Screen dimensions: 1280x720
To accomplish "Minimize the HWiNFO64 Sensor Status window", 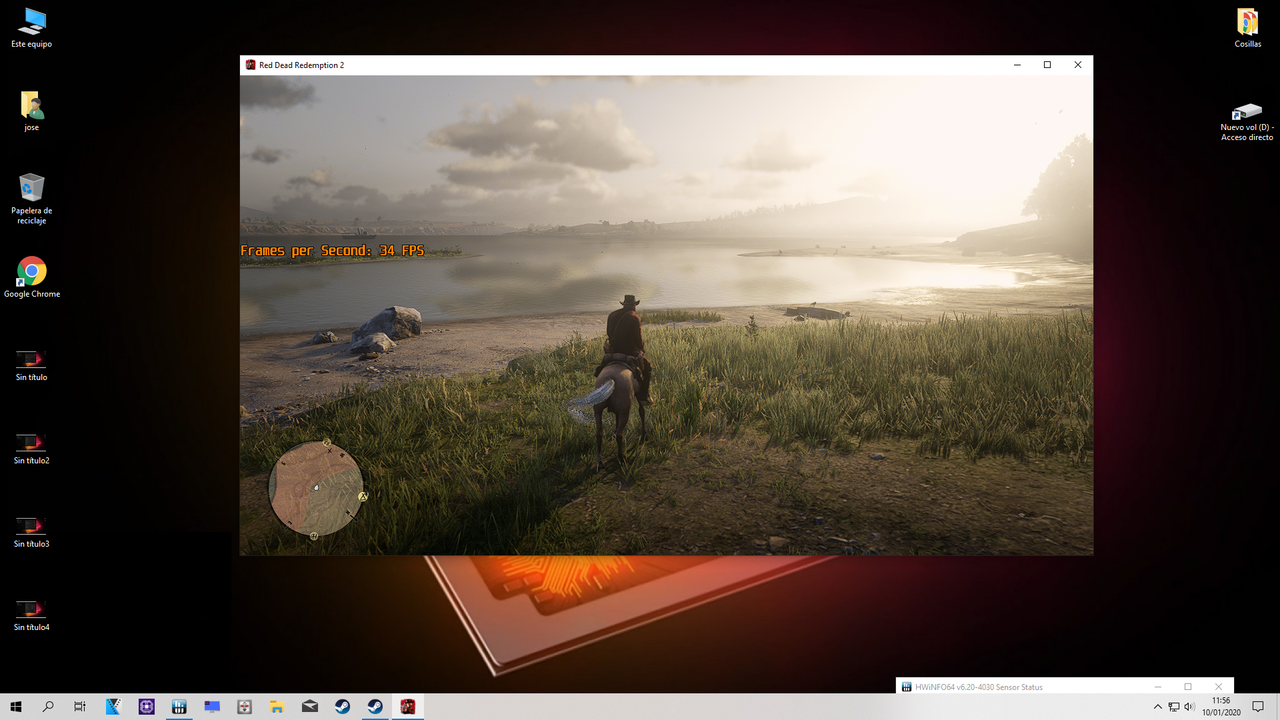I will (x=1158, y=687).
